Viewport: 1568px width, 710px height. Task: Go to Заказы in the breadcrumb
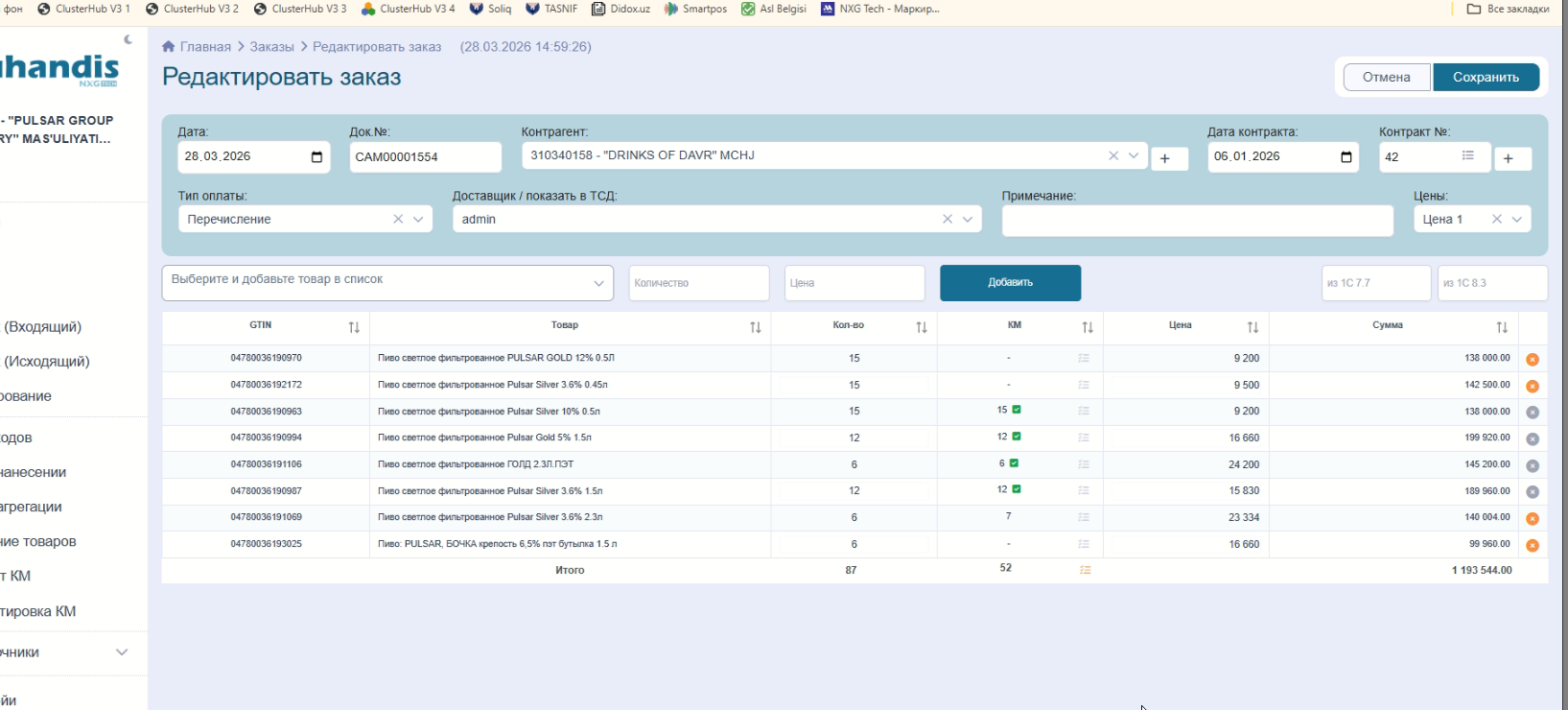pos(271,47)
